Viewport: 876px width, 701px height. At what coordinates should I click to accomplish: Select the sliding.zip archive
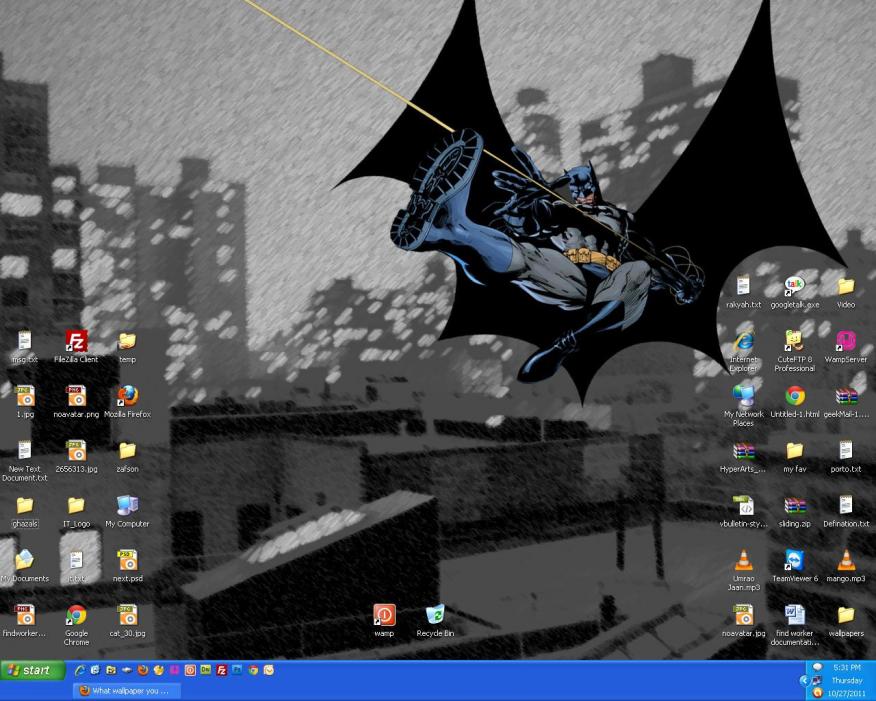tap(794, 506)
